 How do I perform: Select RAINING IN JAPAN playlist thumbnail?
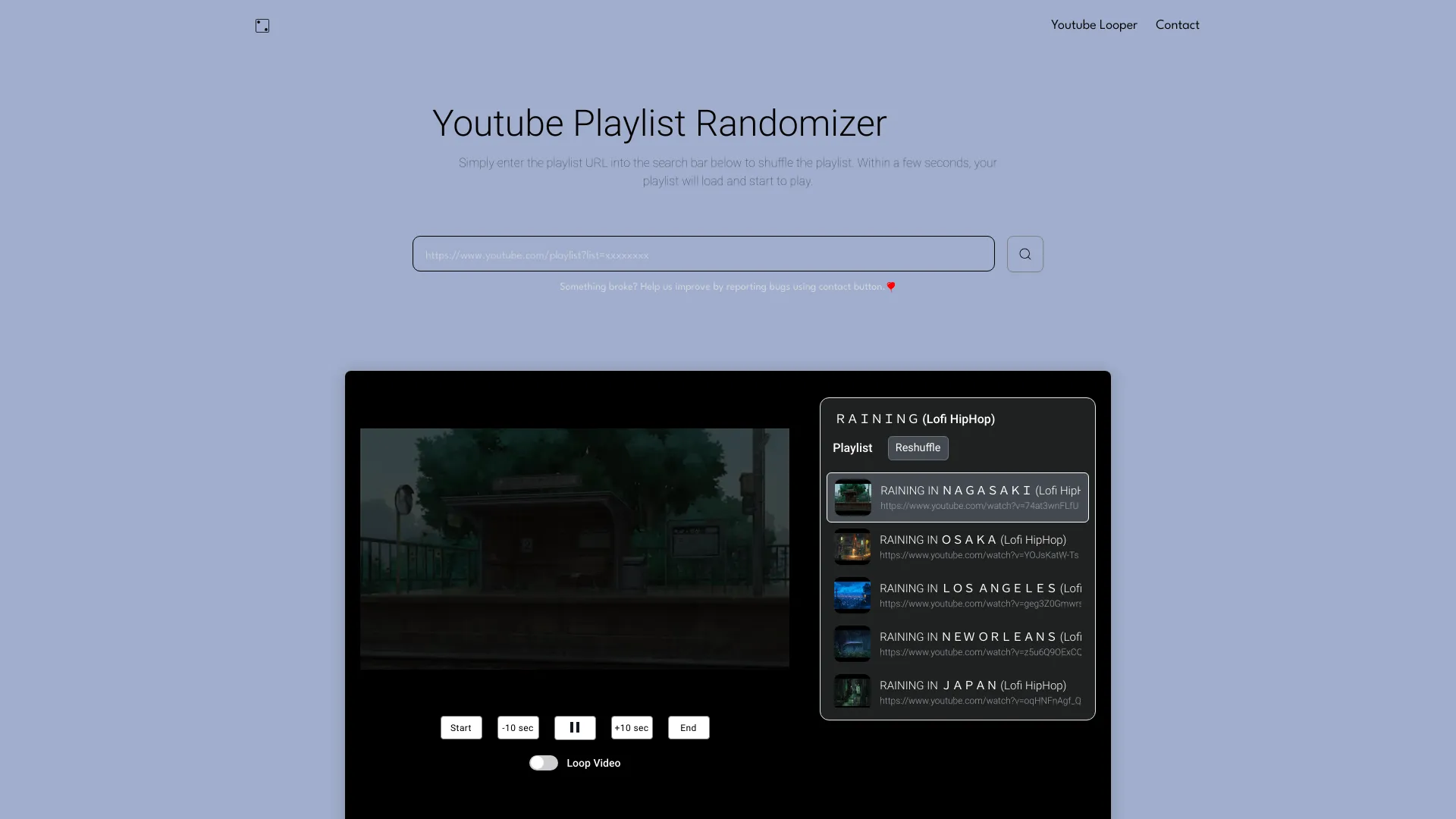(x=851, y=692)
